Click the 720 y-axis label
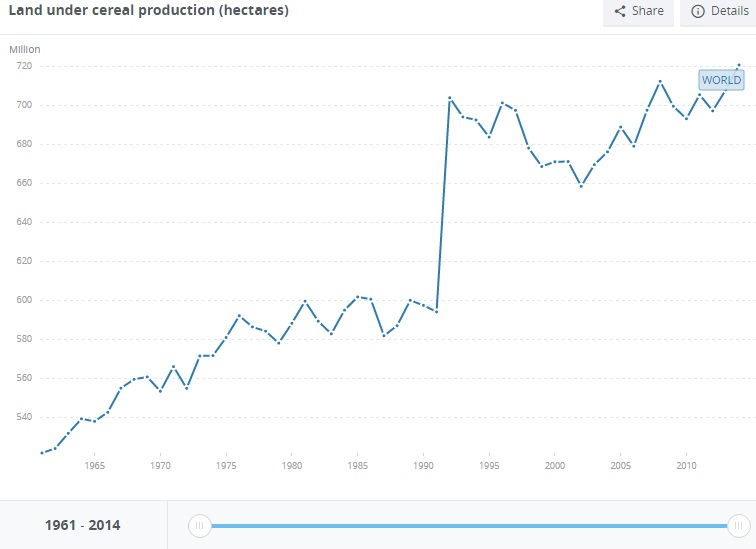The width and height of the screenshot is (756, 549). tap(24, 66)
